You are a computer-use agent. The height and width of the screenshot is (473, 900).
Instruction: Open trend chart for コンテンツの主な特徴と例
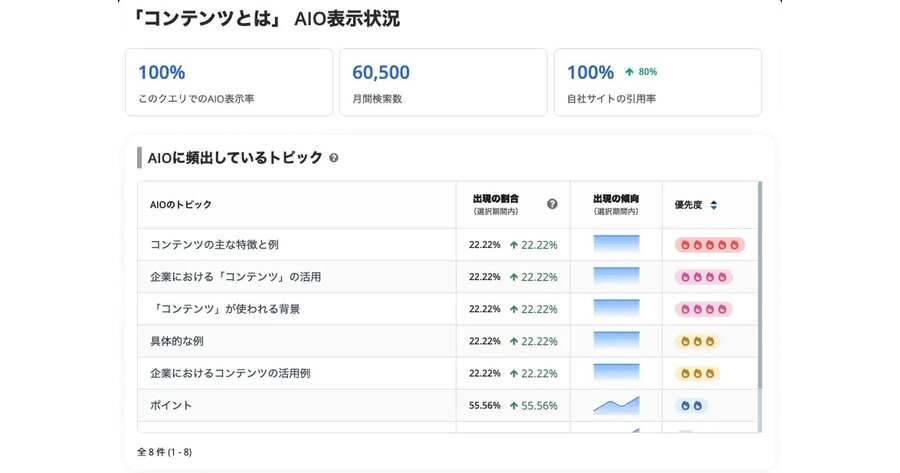[615, 245]
